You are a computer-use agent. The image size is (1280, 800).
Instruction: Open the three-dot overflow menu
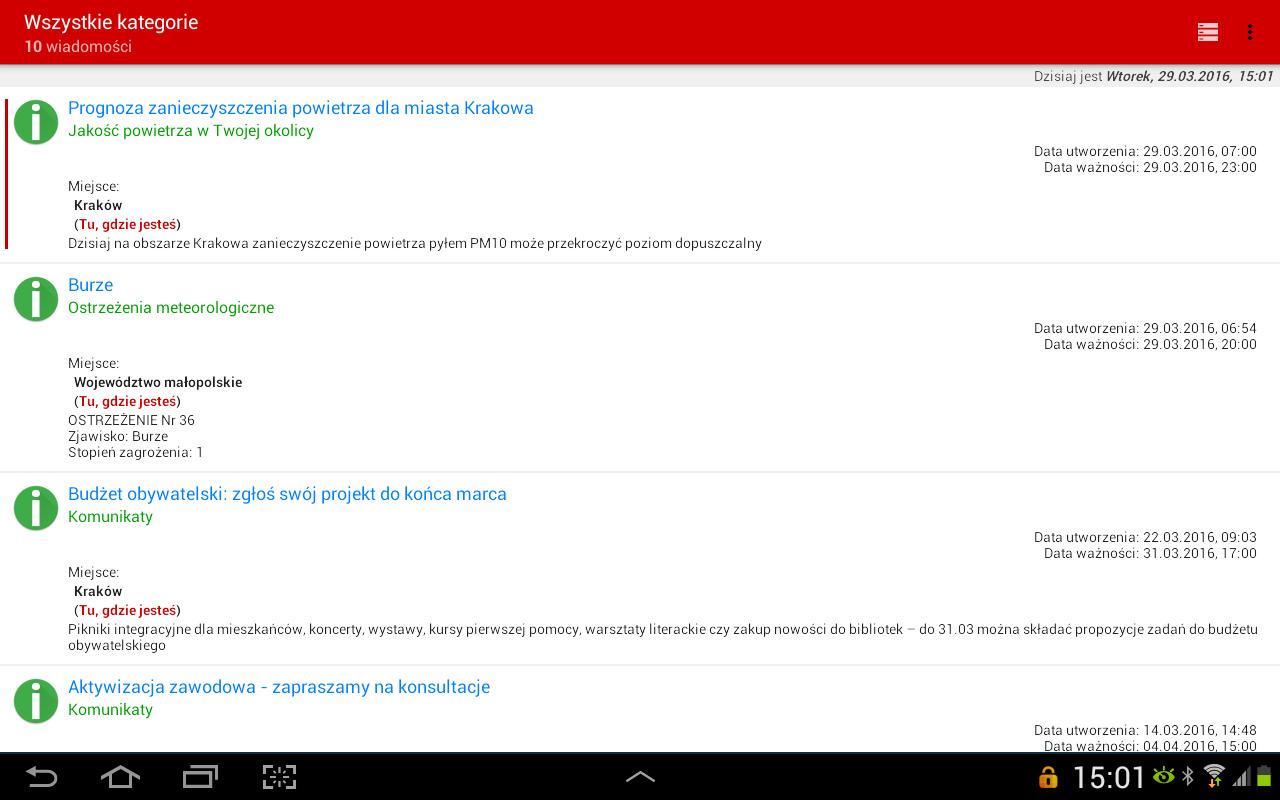point(1250,32)
